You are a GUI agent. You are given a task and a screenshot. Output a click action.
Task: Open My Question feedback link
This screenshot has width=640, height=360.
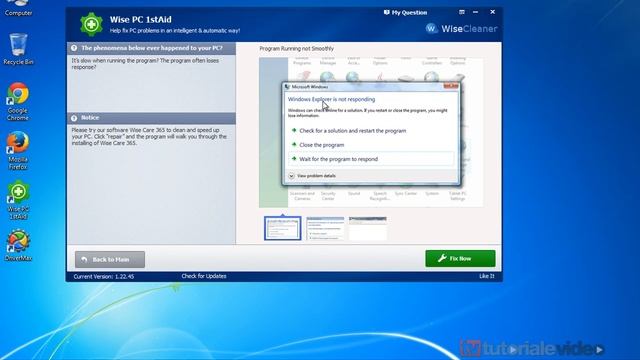coord(405,13)
